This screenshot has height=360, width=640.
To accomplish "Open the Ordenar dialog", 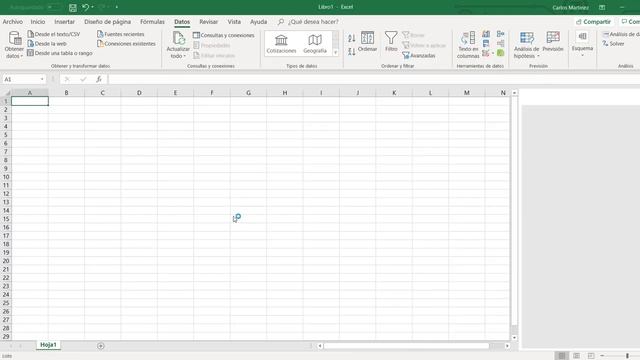I will click(x=367, y=42).
